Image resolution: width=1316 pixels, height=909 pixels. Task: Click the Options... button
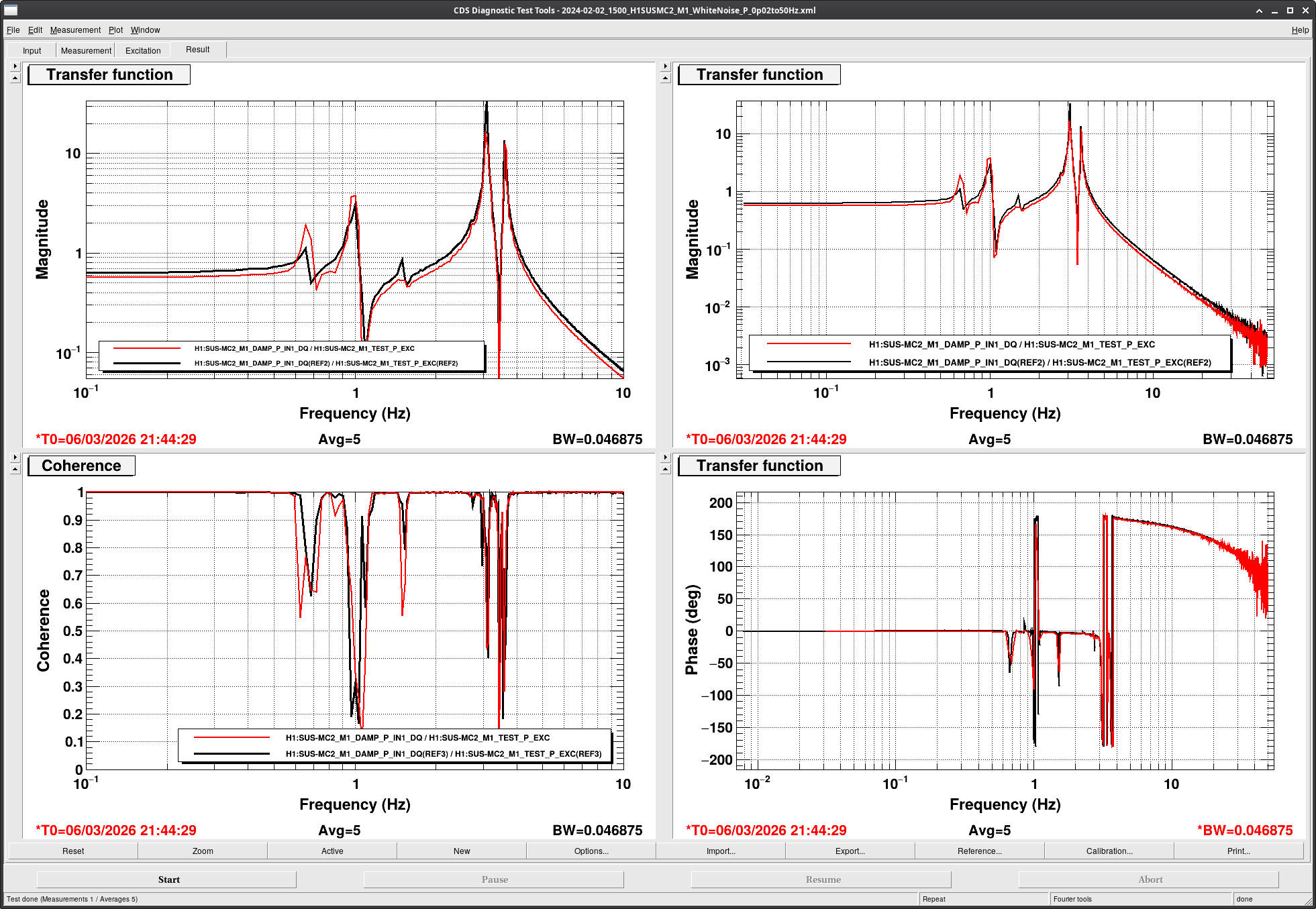tap(591, 851)
